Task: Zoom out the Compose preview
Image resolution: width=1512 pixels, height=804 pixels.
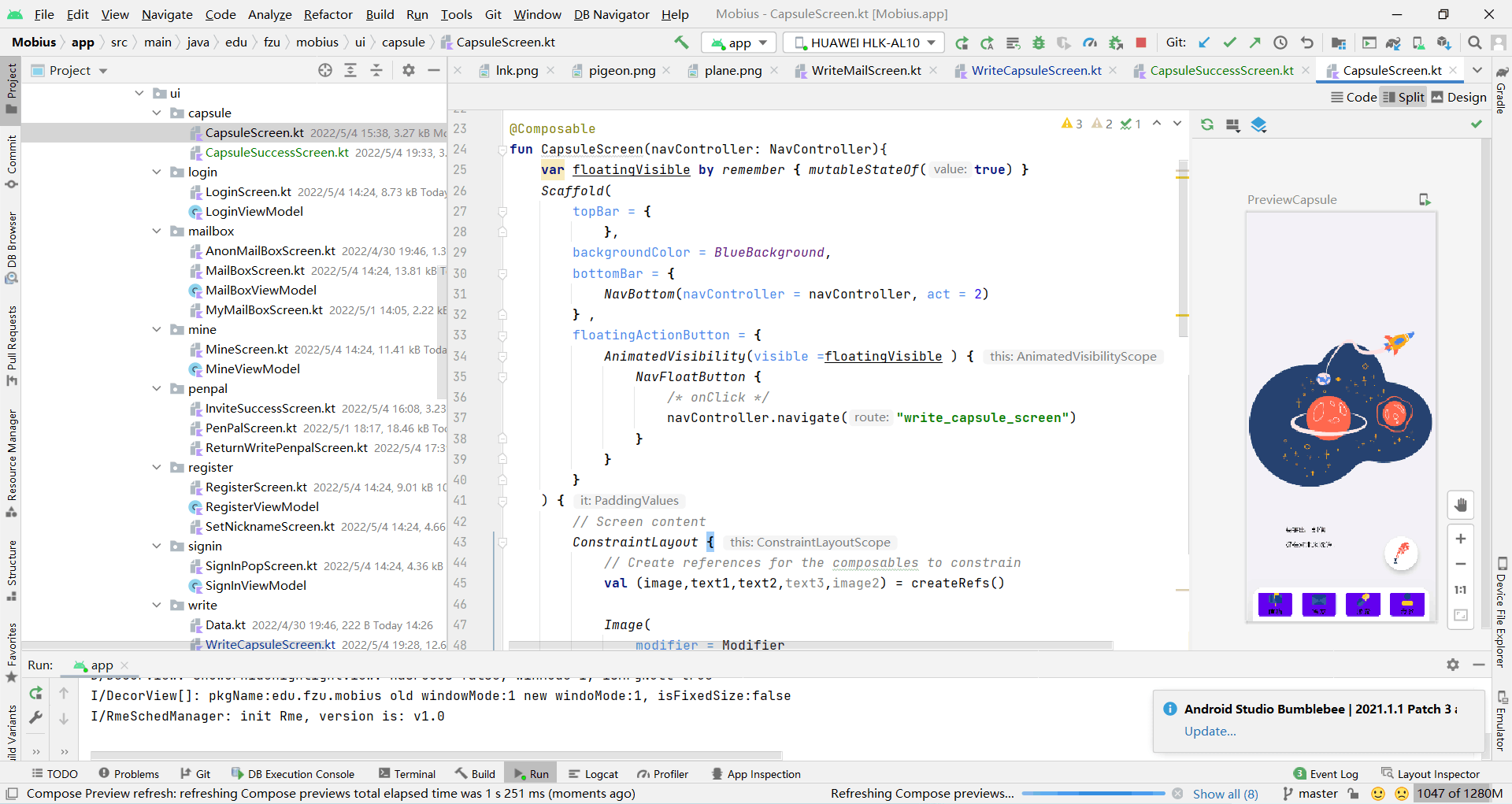Action: pos(1461,564)
